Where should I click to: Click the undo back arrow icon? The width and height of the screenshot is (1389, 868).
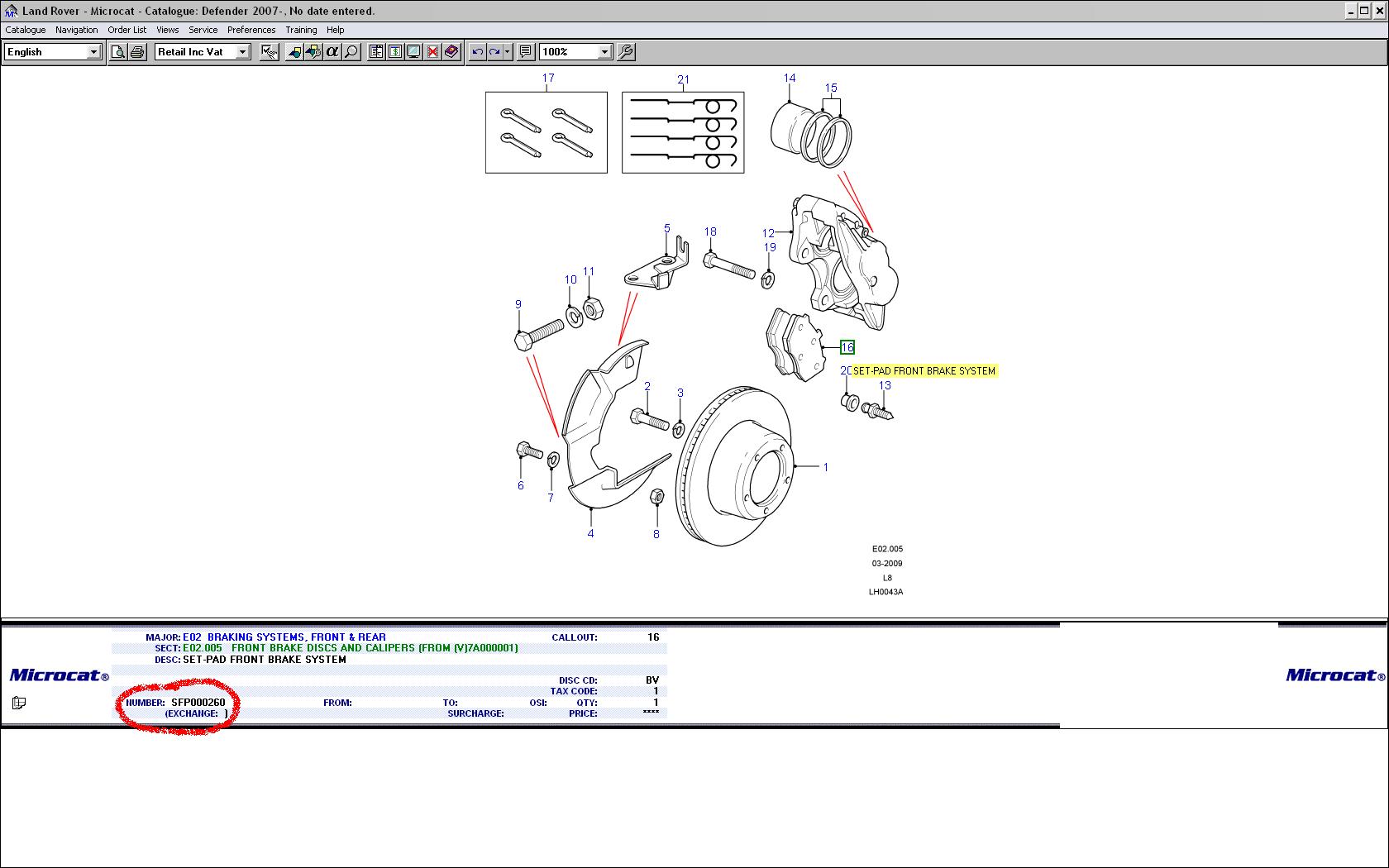(x=477, y=52)
